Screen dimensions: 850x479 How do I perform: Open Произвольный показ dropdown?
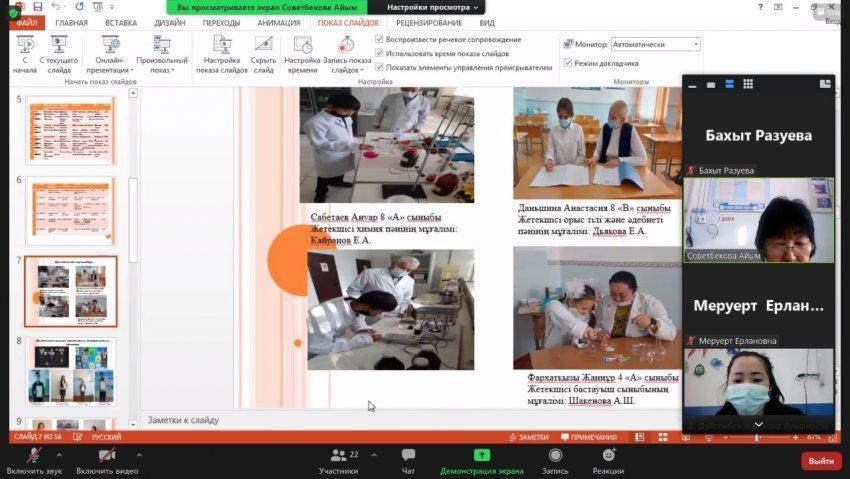coord(162,54)
